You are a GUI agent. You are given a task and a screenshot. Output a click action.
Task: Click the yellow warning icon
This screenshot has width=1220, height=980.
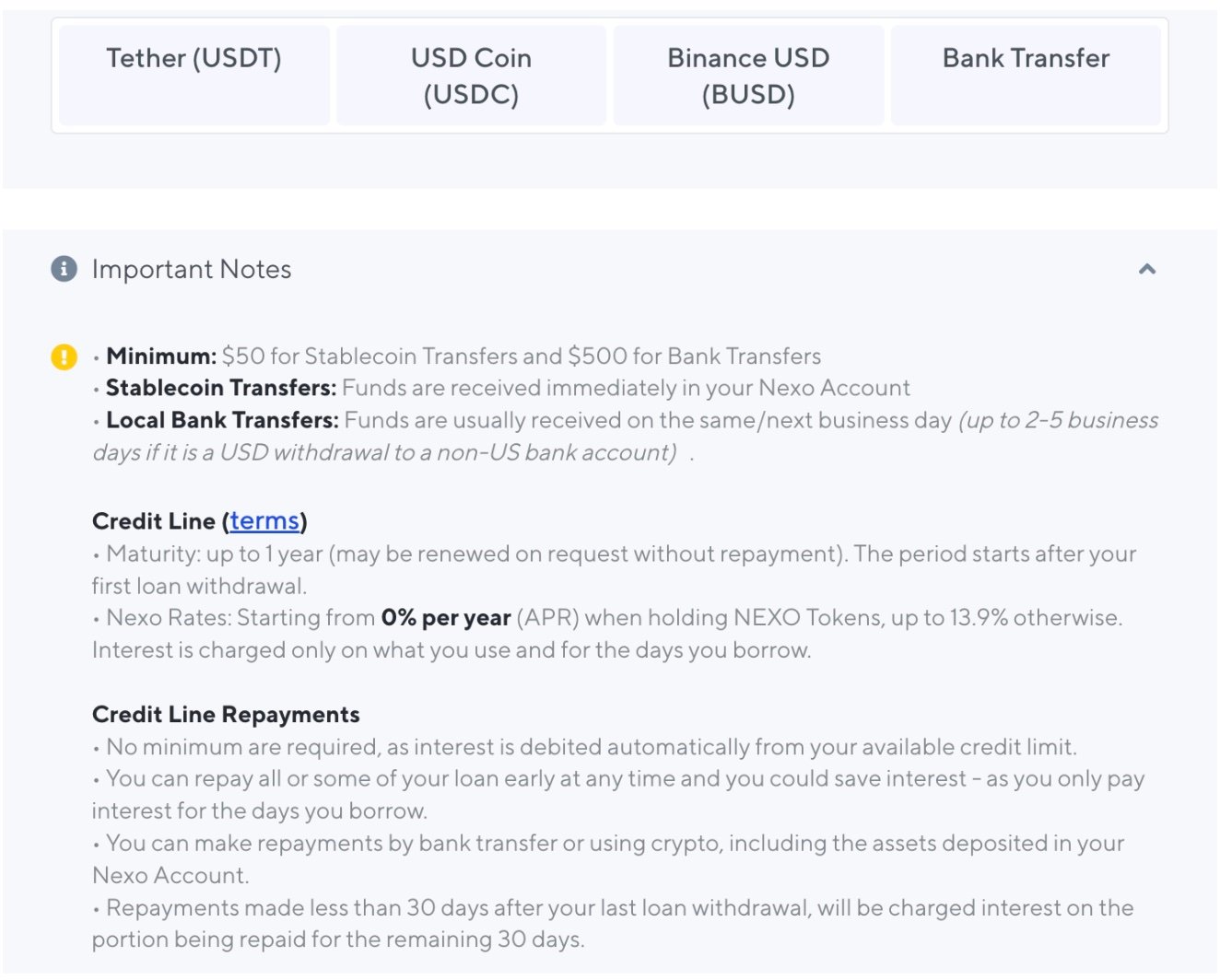click(64, 356)
